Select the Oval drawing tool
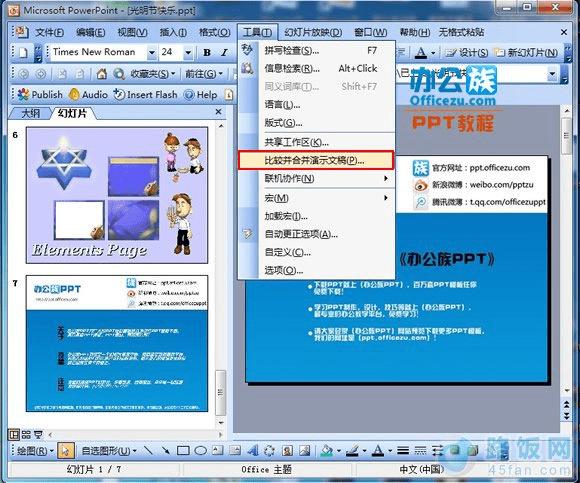580x483 pixels. [x=200, y=450]
